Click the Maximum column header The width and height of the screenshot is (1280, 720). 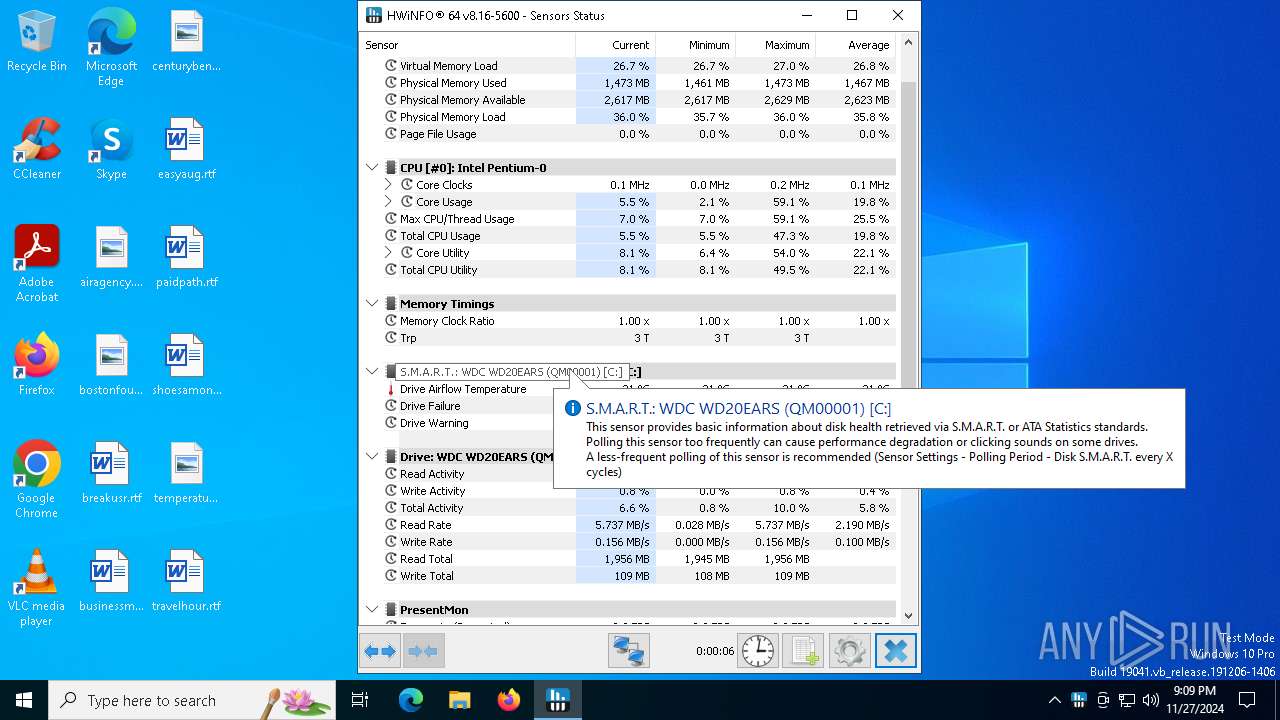775,45
